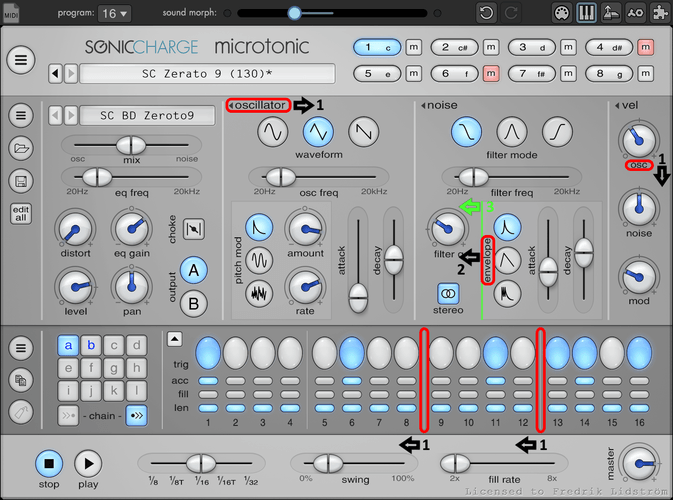The height and width of the screenshot is (500, 673).
Task: Stop playback
Action: tap(49, 464)
